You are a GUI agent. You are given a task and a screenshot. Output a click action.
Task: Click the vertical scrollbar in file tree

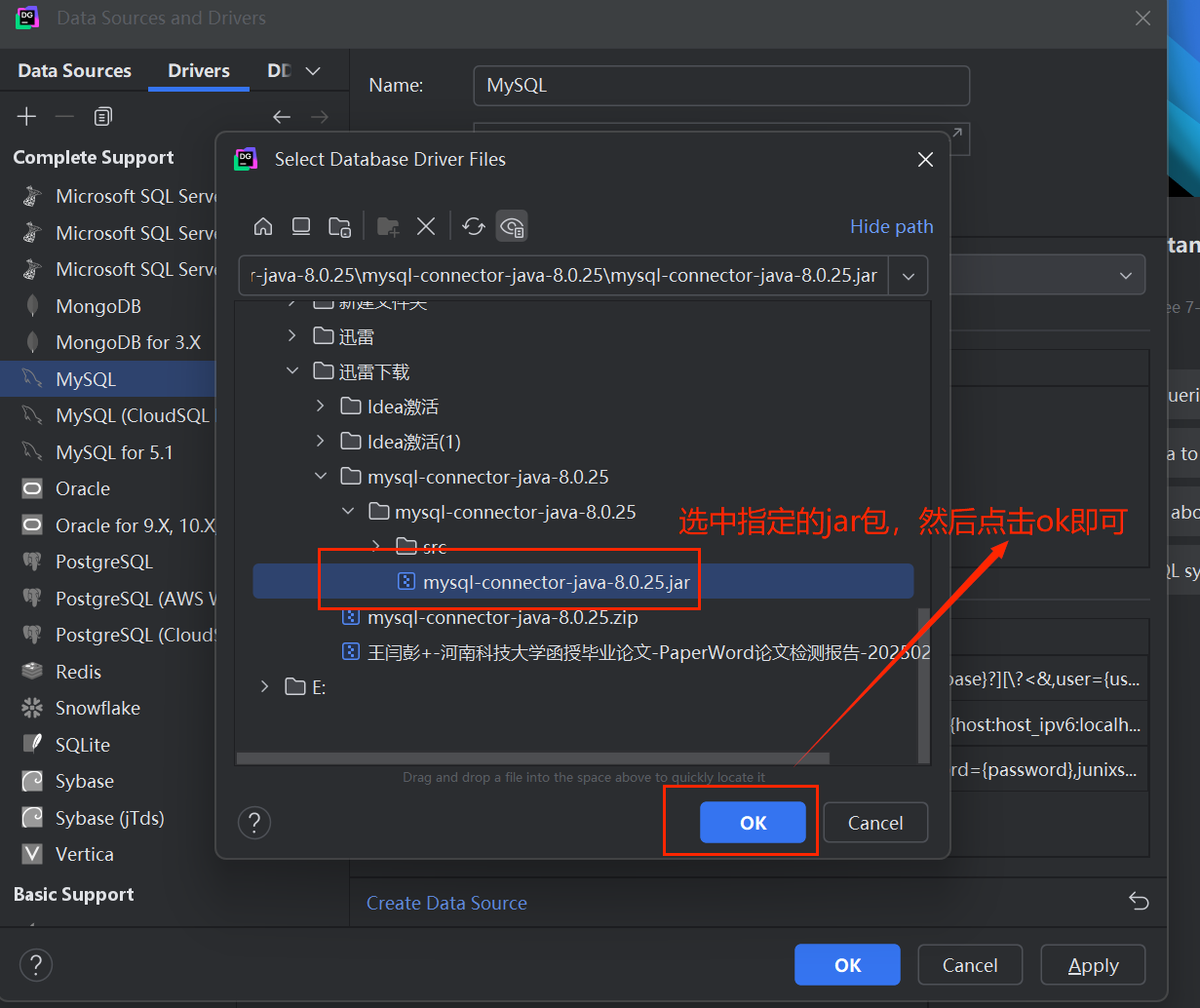pos(924,685)
